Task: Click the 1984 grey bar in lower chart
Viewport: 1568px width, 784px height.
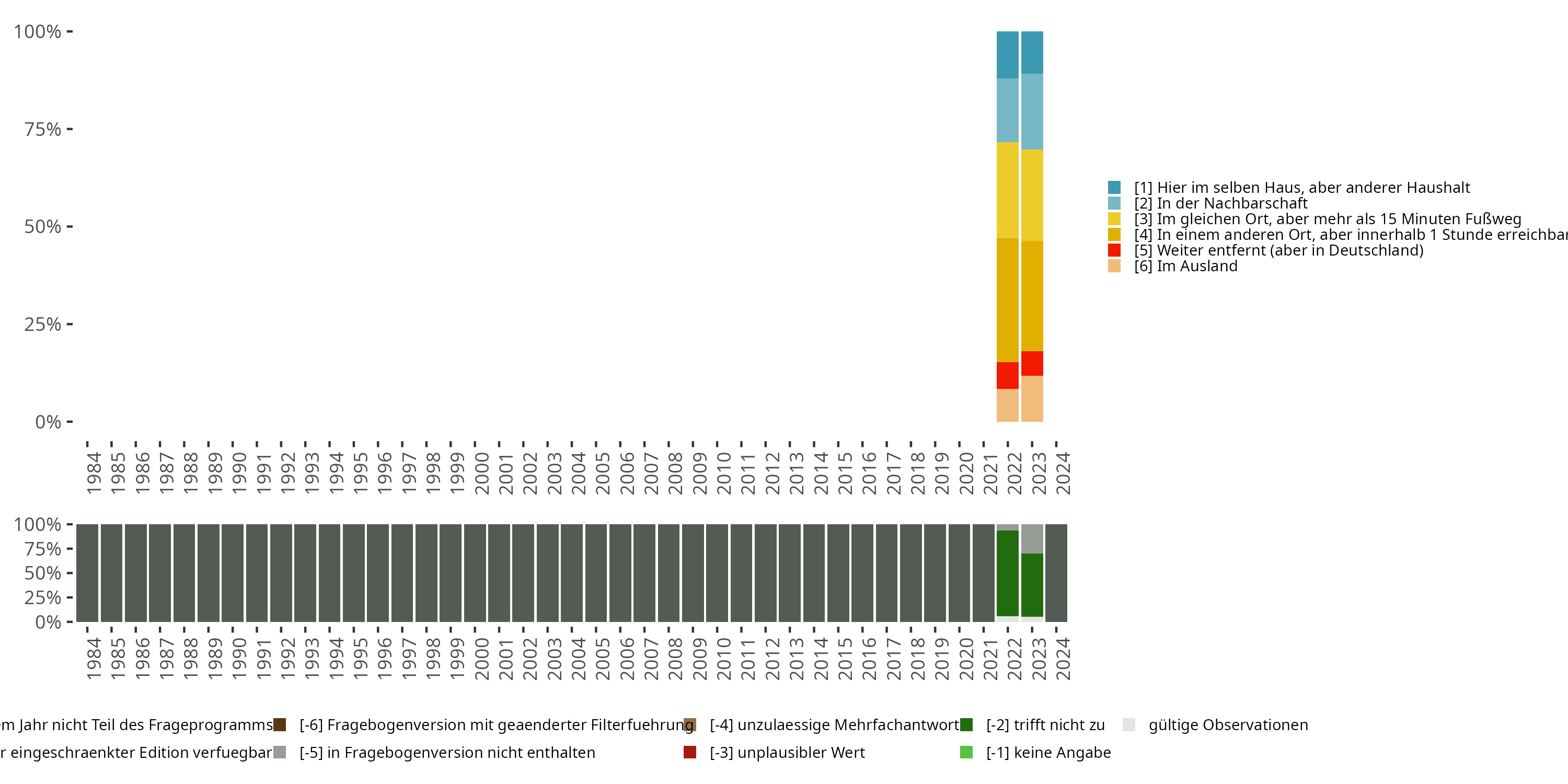Action: 87,573
